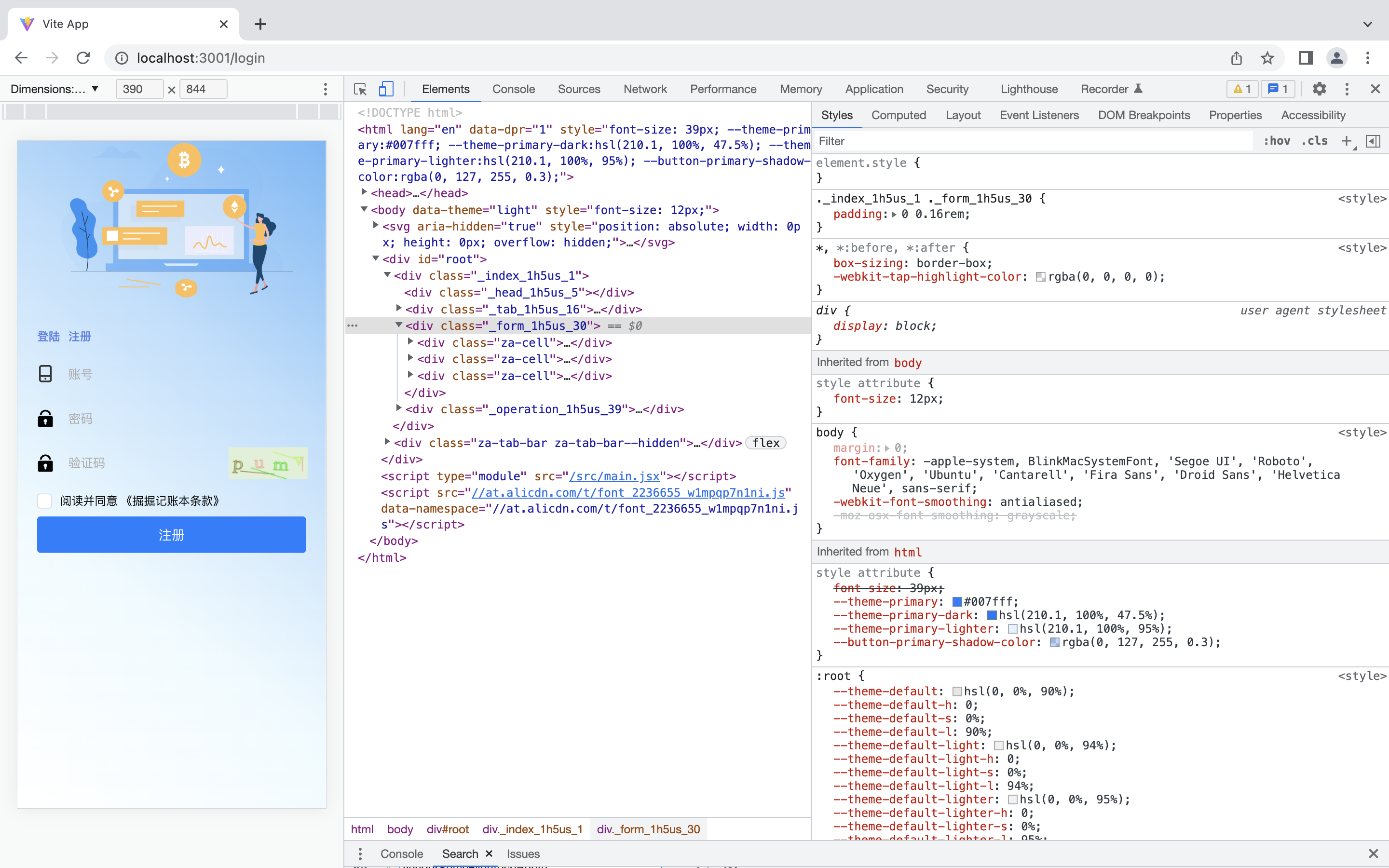This screenshot has width=1389, height=868.
Task: Open the Application tab
Action: tap(873, 89)
